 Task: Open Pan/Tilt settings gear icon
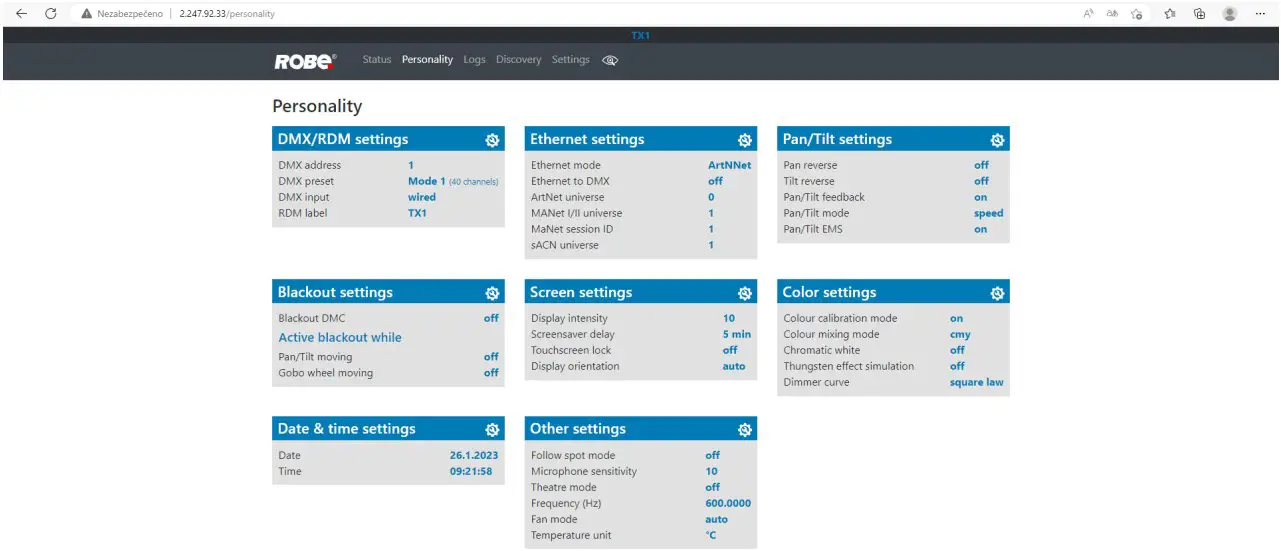[x=997, y=140]
